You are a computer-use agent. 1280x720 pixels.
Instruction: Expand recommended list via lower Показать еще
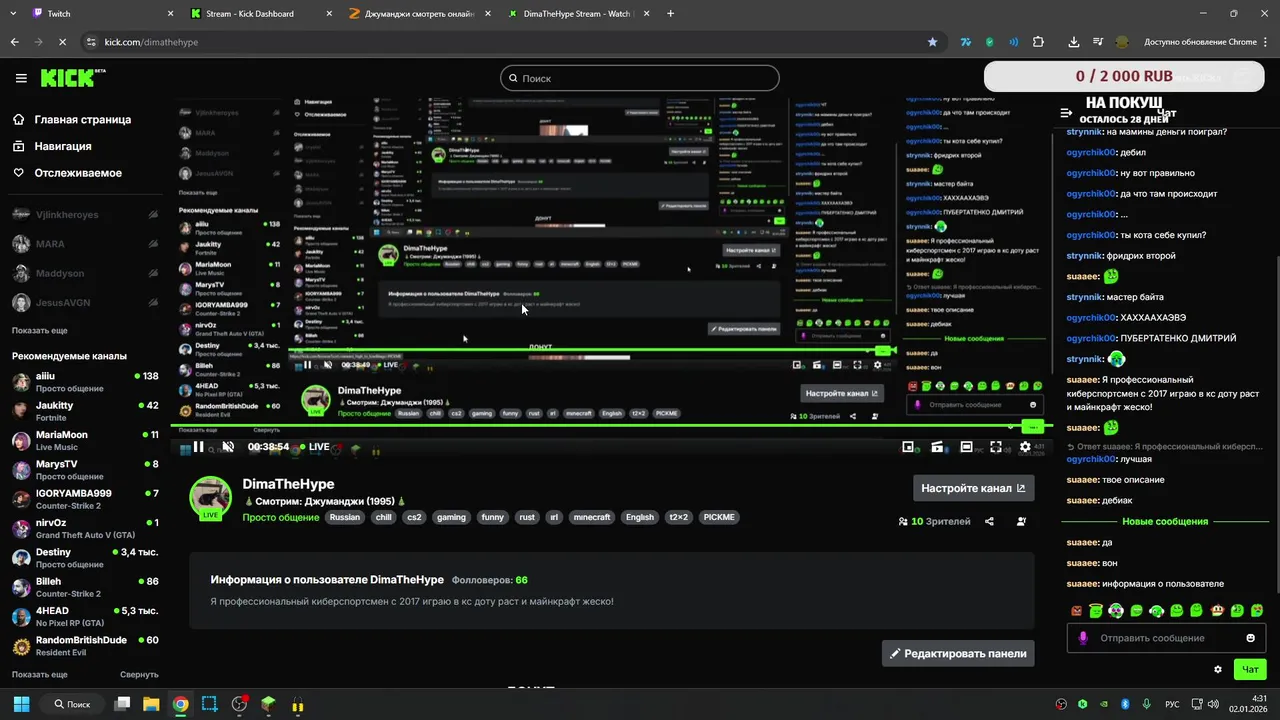(40, 674)
